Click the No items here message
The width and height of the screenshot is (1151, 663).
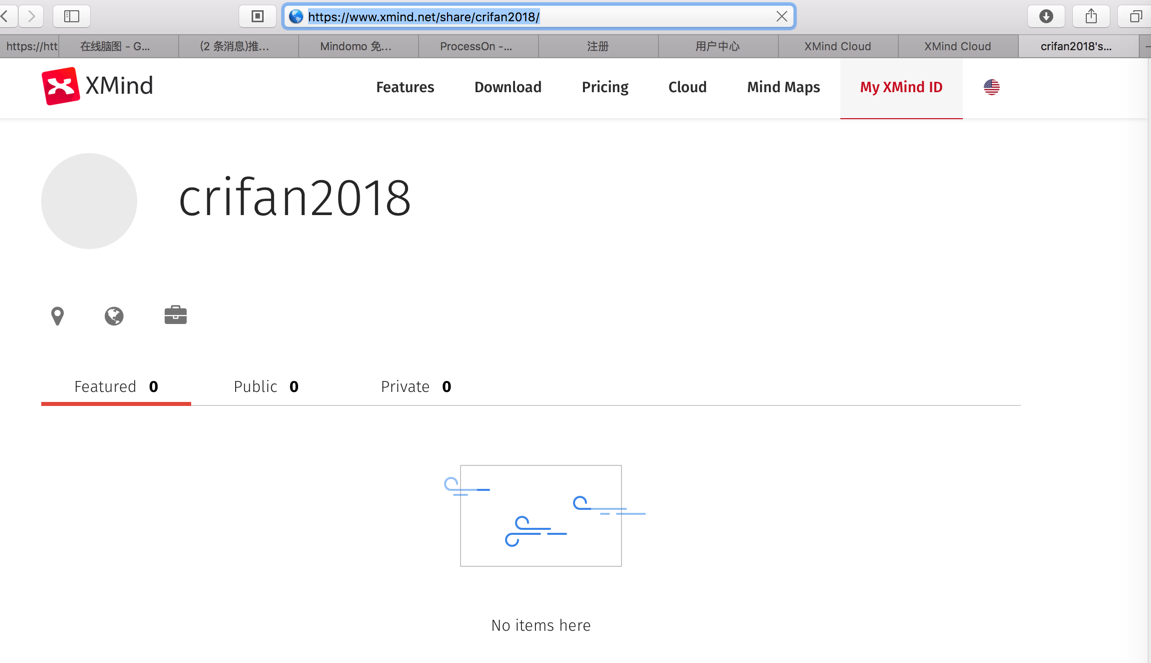click(541, 626)
